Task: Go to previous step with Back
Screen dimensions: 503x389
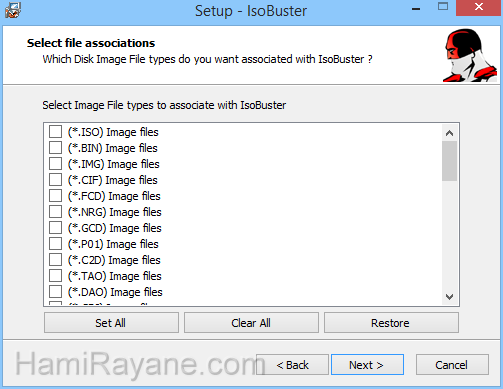Action: click(292, 365)
